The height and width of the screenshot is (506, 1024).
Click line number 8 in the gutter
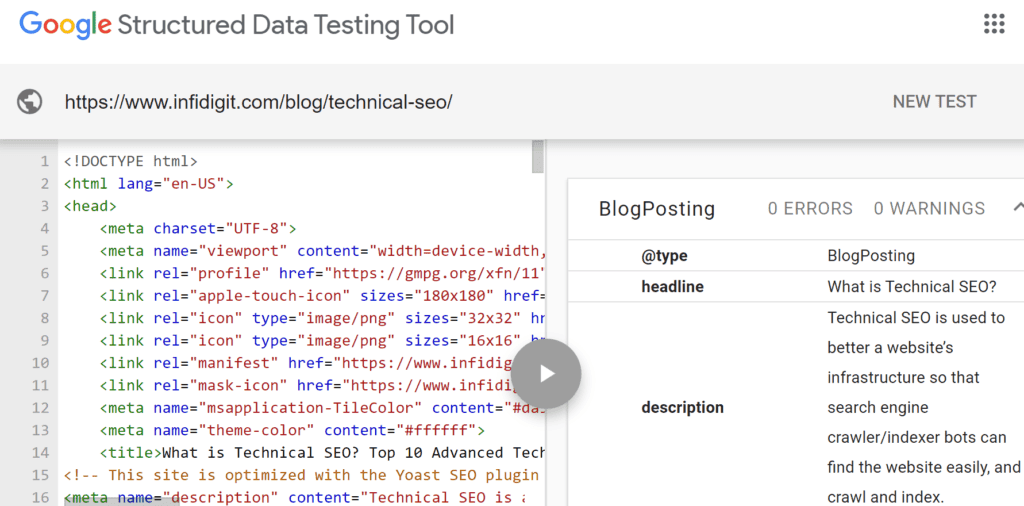(x=44, y=319)
